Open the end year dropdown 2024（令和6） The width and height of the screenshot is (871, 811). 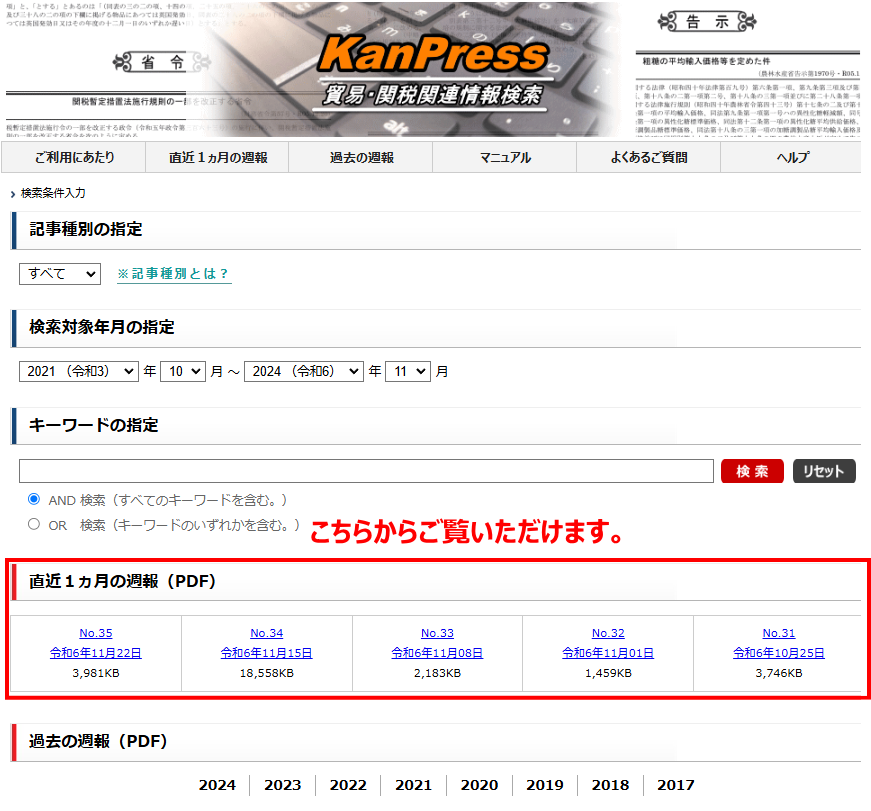pos(304,371)
